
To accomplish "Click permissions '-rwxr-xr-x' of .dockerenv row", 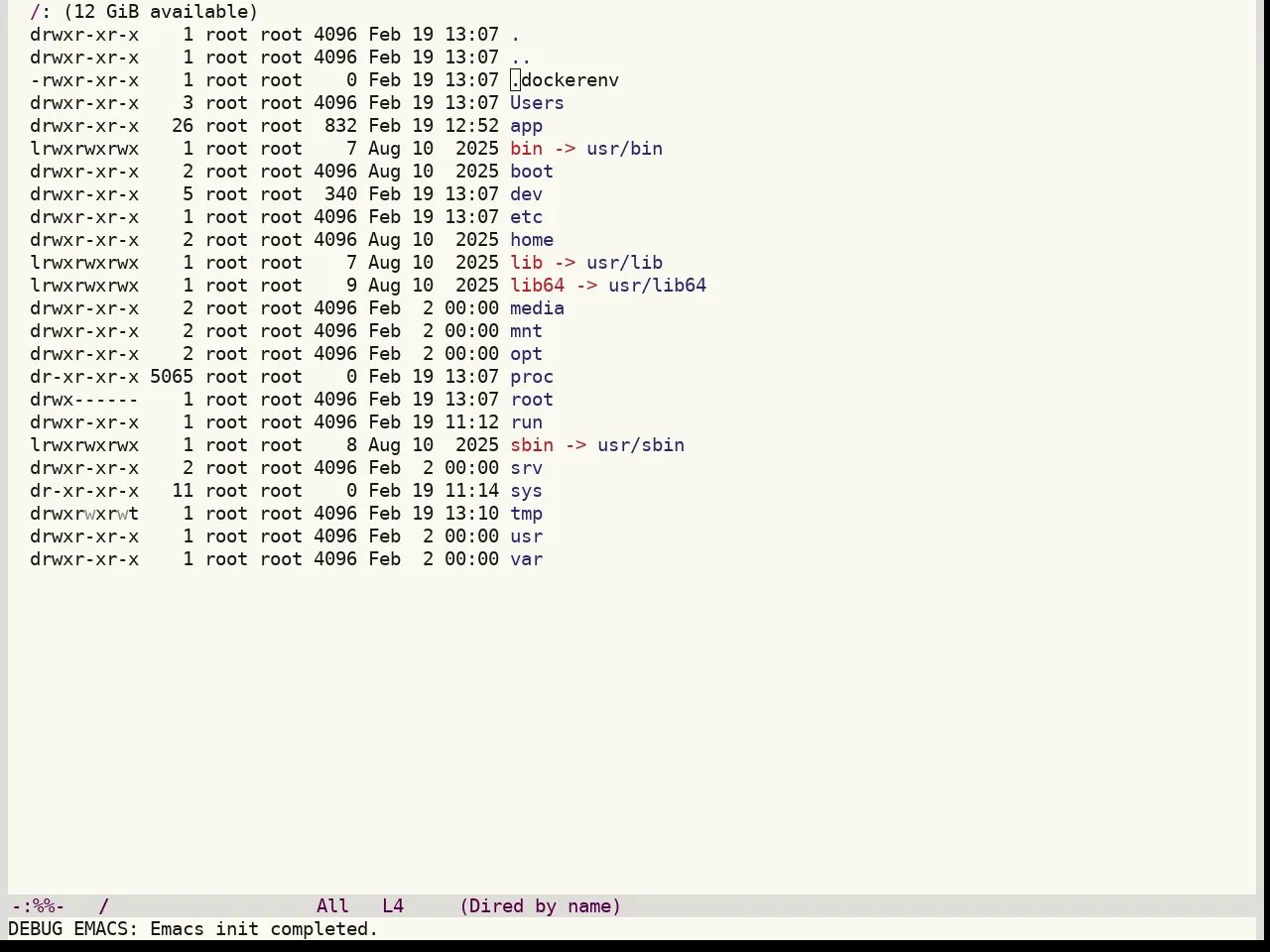I will point(84,80).
